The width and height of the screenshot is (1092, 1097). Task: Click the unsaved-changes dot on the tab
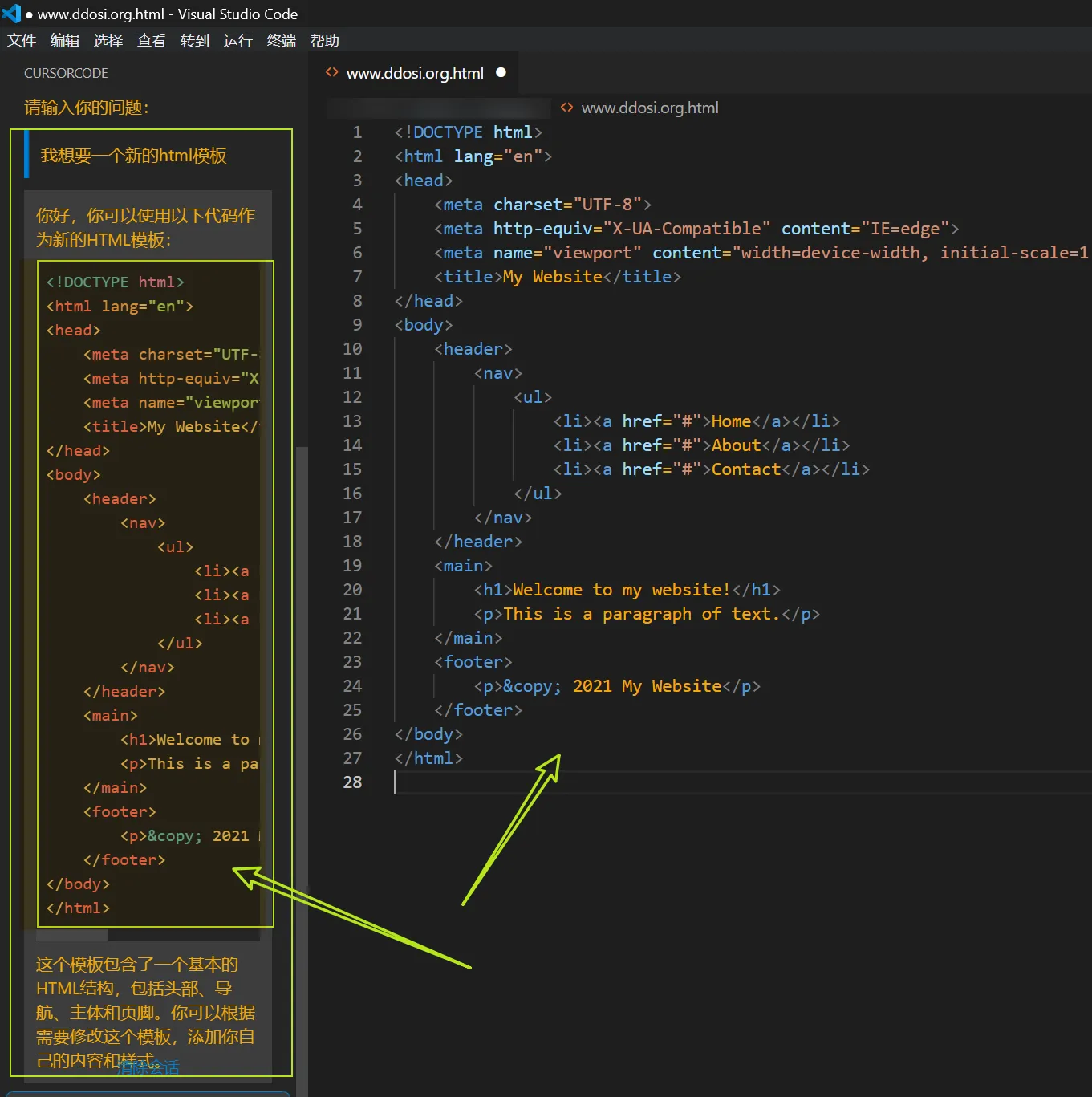tap(501, 72)
